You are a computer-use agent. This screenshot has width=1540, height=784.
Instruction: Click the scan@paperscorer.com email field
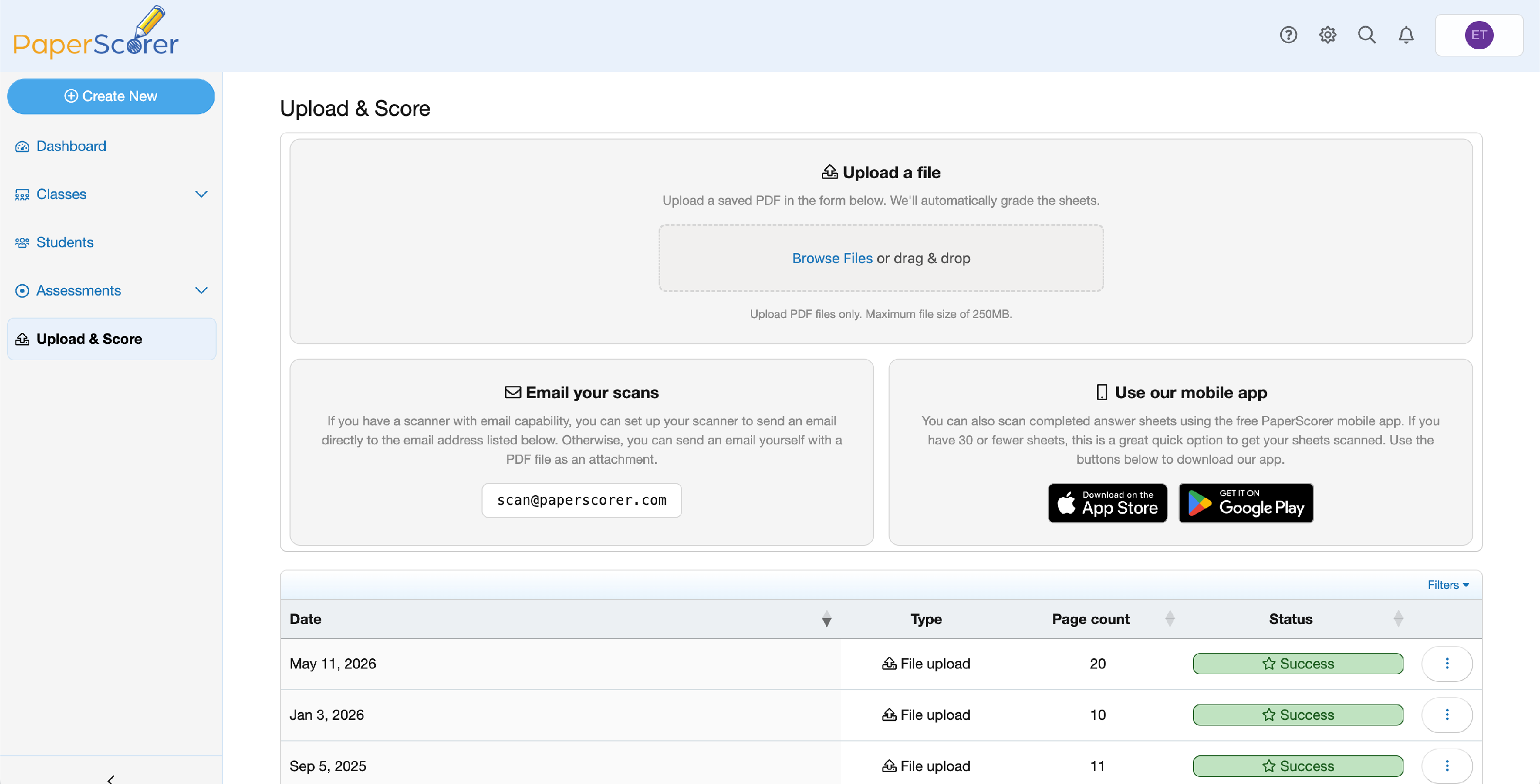pos(582,501)
